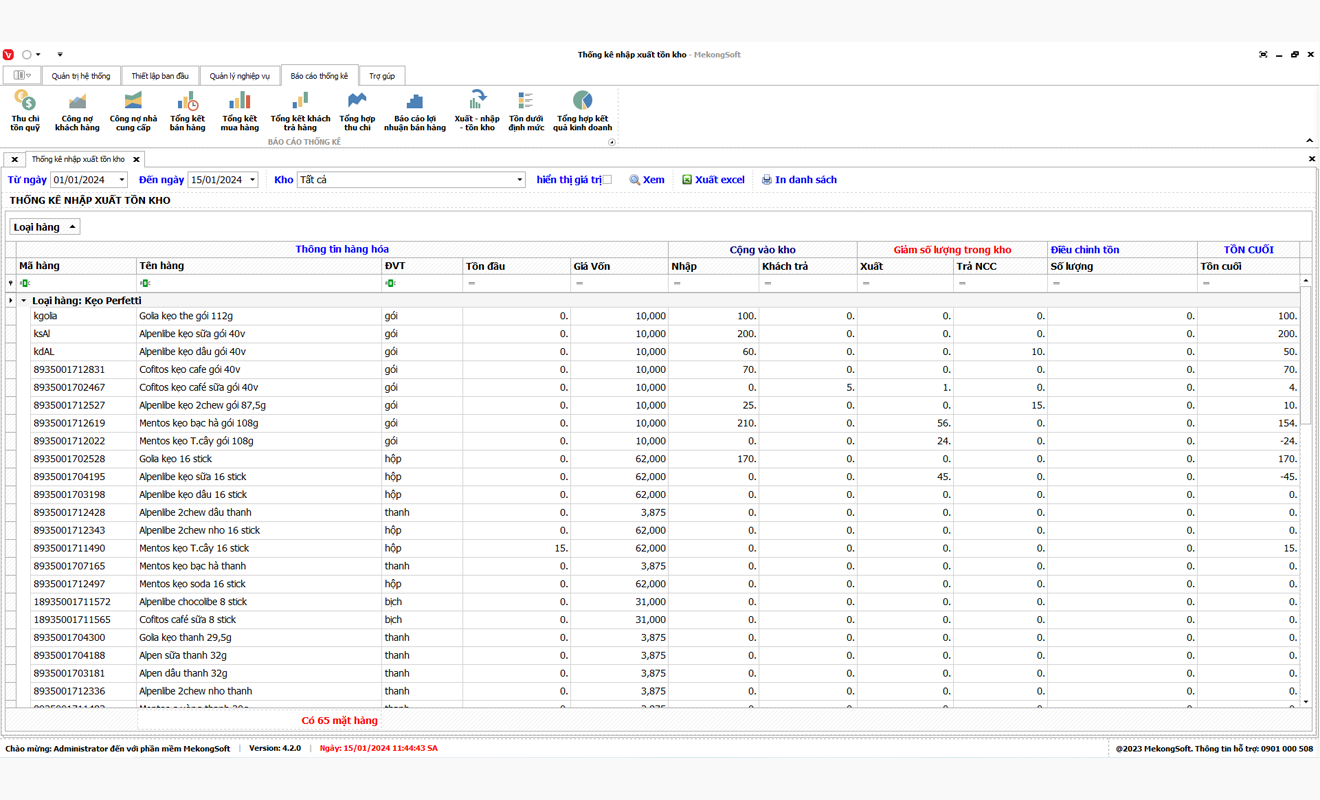1320x800 pixels.
Task: Sort by the Khách trả column header
Action: pyautogui.click(x=808, y=266)
